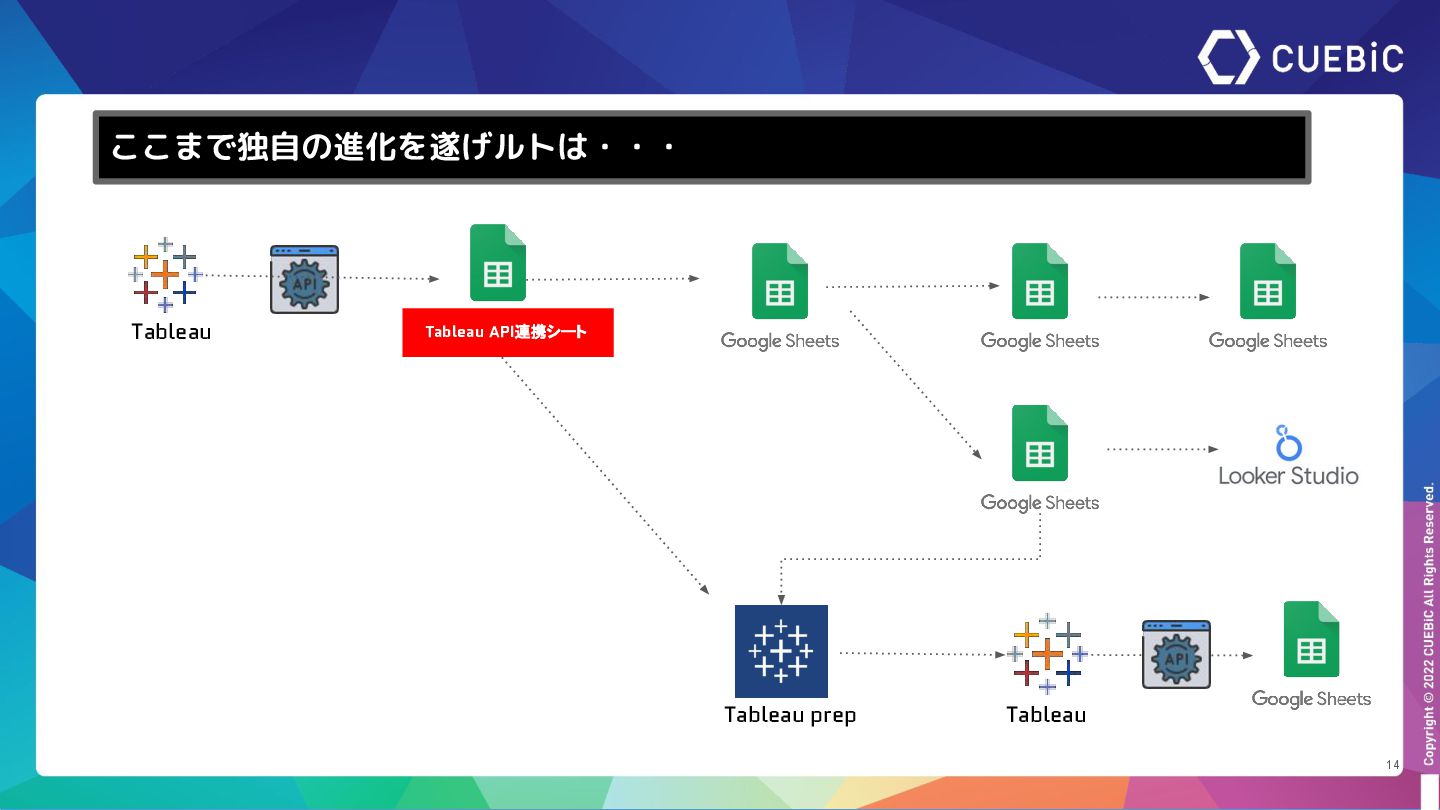Image resolution: width=1440 pixels, height=810 pixels.
Task: Click the Google Sheets icon pointing to Looker Studio
Action: coord(1040,443)
